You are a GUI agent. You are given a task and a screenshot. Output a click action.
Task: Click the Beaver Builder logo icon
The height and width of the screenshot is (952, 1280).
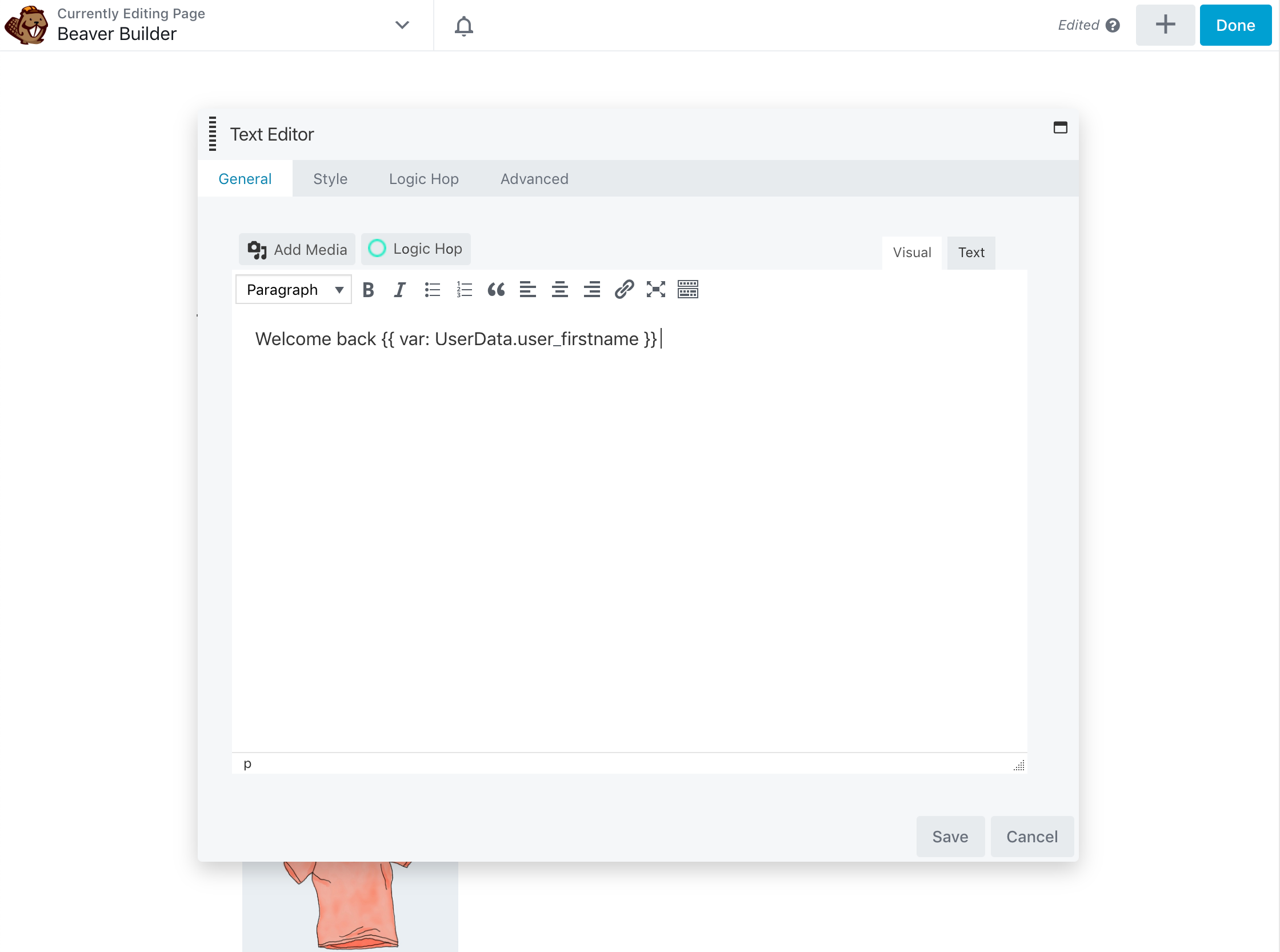[26, 25]
